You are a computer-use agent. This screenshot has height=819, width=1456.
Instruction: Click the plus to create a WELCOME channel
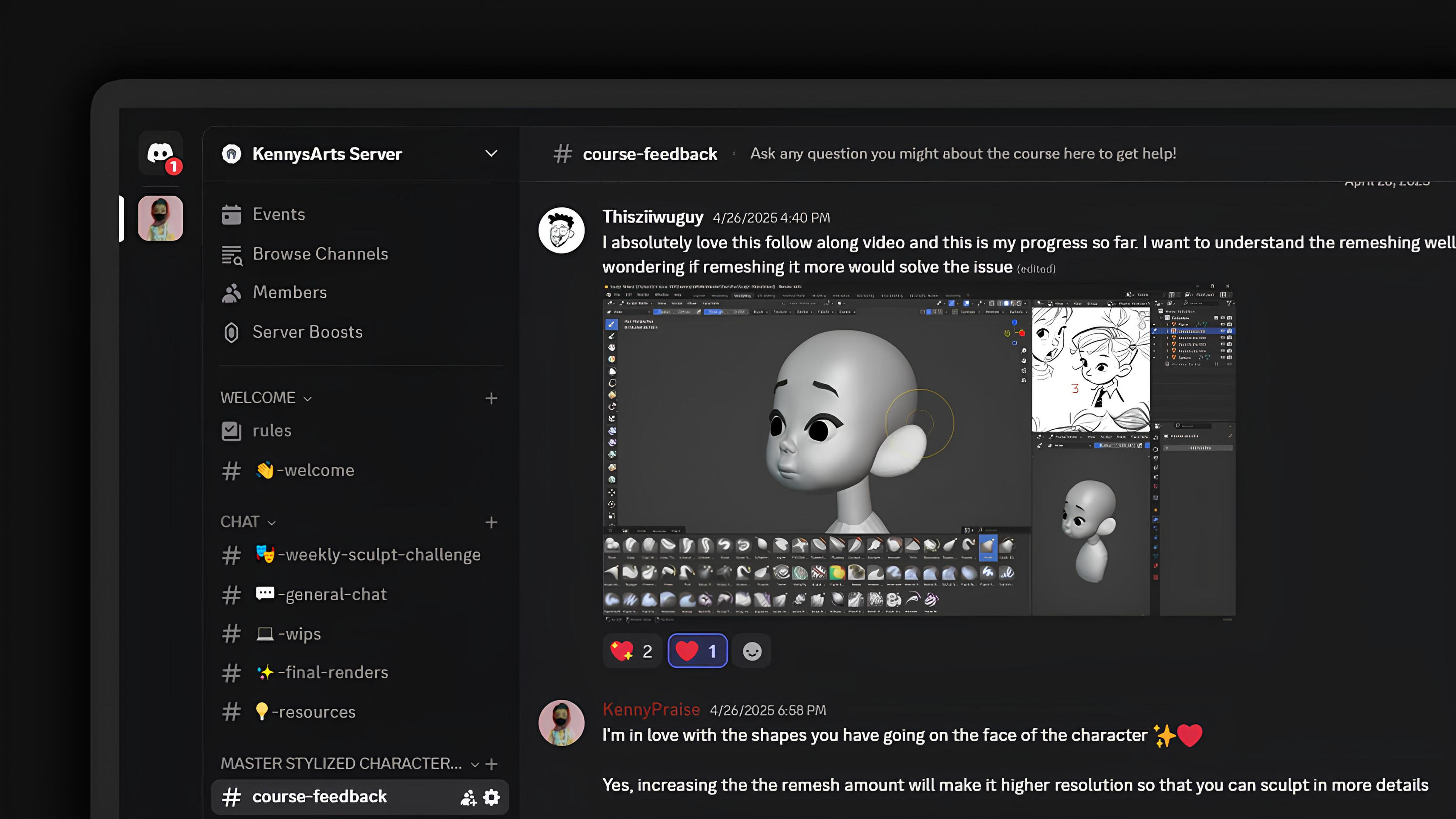(x=491, y=398)
